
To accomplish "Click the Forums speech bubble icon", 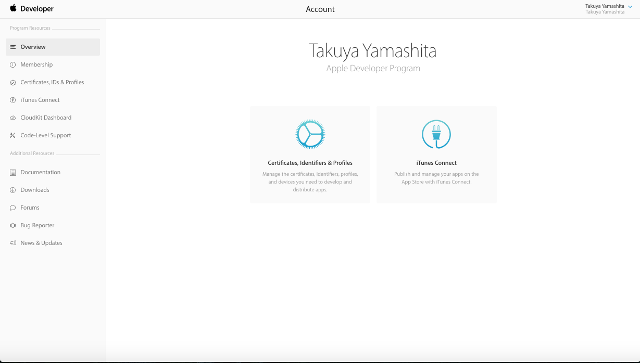I will coord(13,207).
